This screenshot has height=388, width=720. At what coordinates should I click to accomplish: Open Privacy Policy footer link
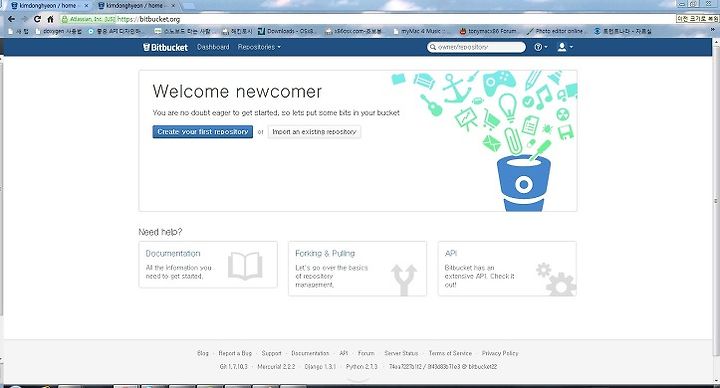(x=500, y=353)
